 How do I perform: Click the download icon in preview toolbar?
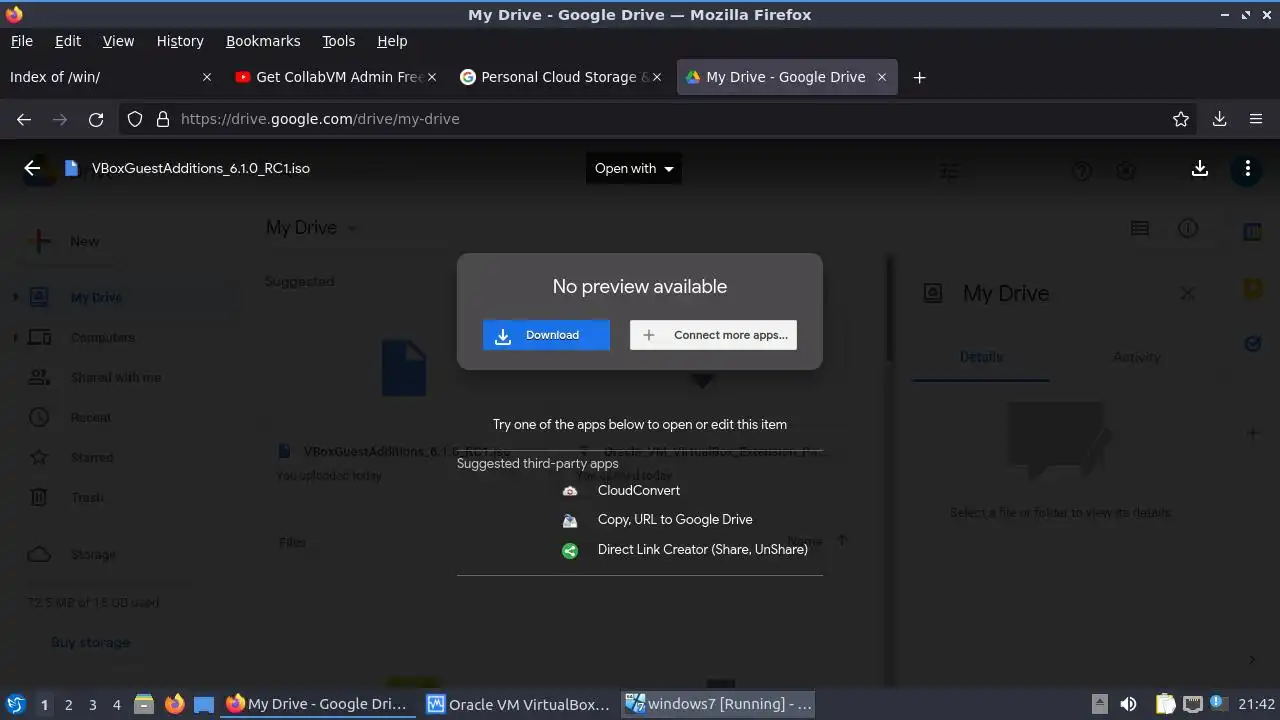1200,168
